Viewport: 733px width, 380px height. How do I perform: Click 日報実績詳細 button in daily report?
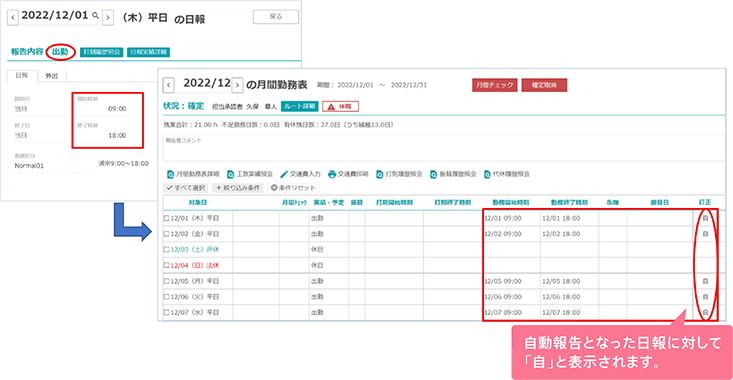coord(148,52)
